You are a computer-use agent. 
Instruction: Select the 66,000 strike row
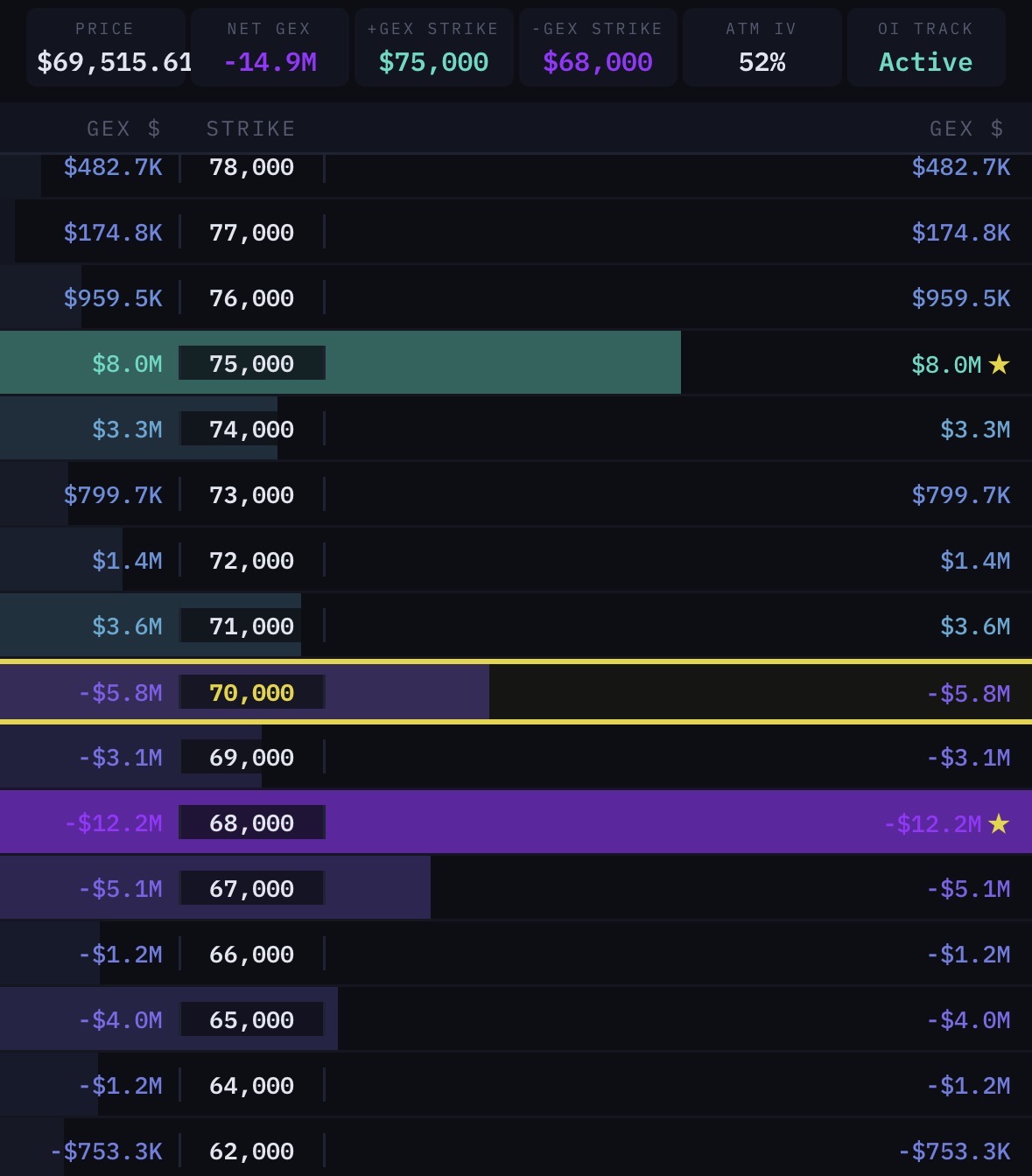[x=516, y=954]
